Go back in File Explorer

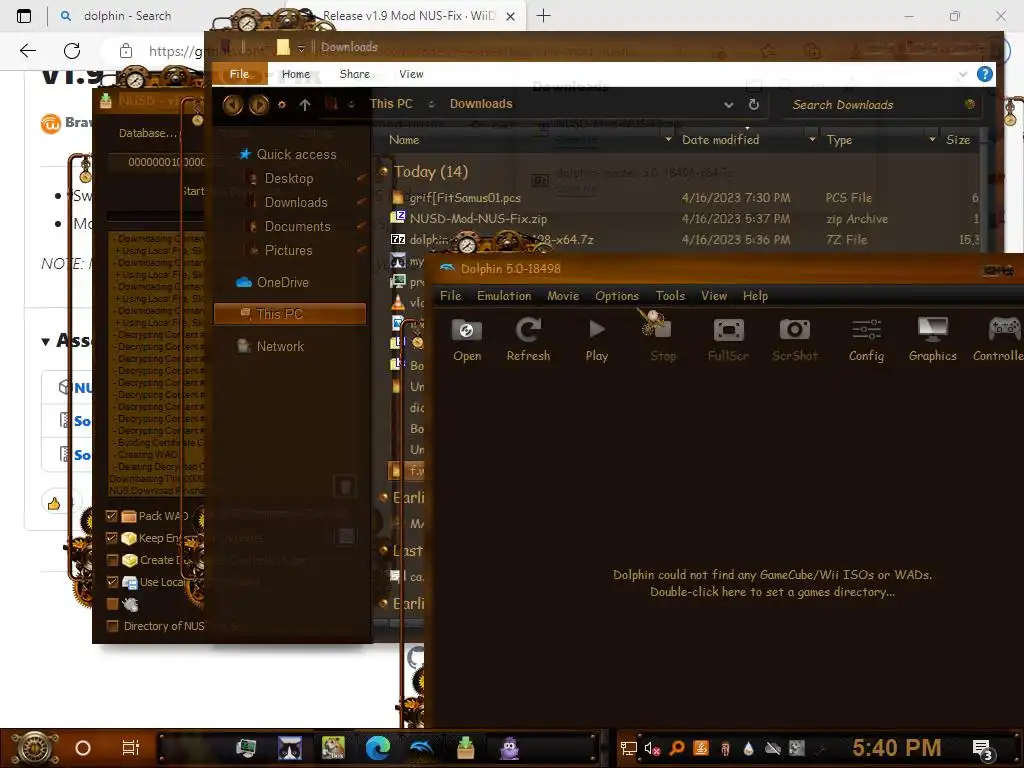[233, 104]
